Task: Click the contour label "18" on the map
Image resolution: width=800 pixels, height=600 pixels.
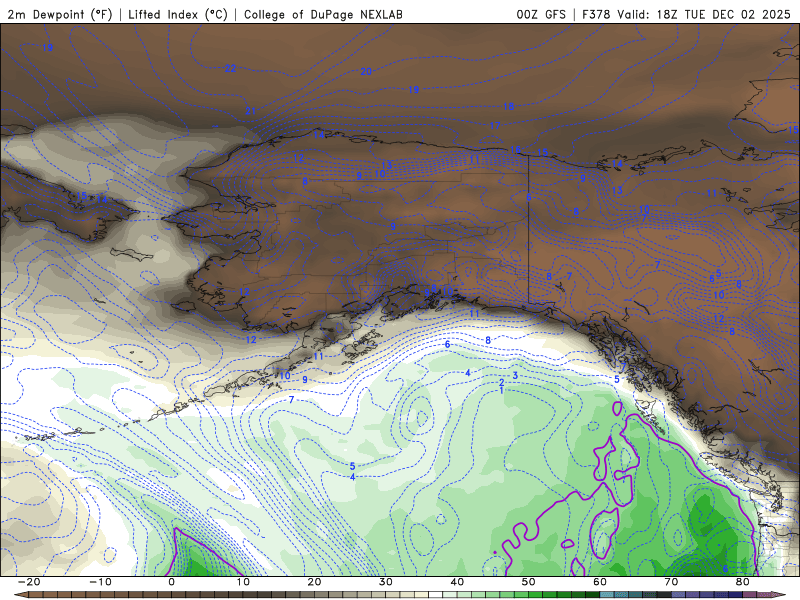Action: point(509,107)
